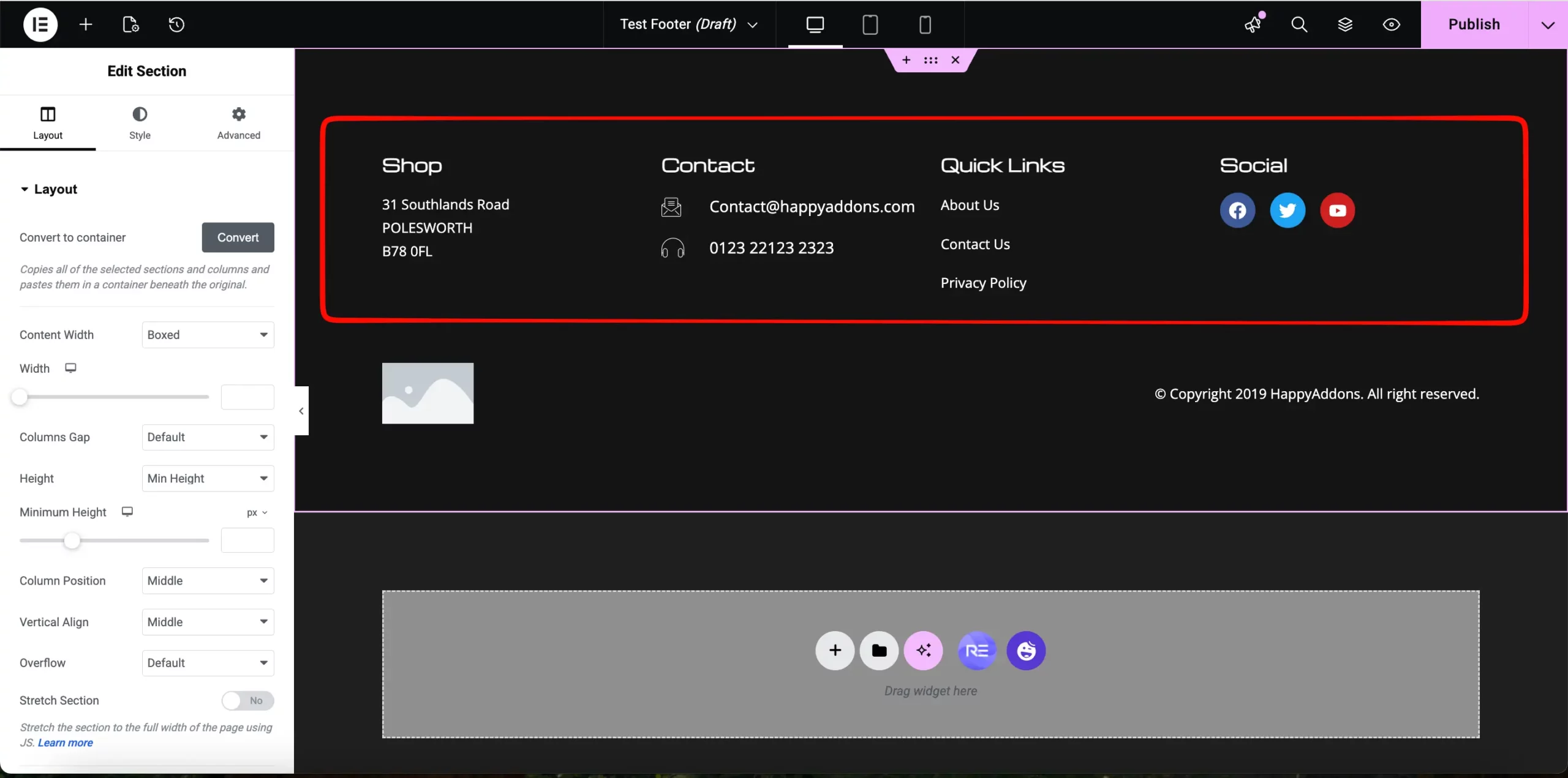Image resolution: width=1568 pixels, height=778 pixels.
Task: Switch preview to tablet view
Action: [869, 24]
